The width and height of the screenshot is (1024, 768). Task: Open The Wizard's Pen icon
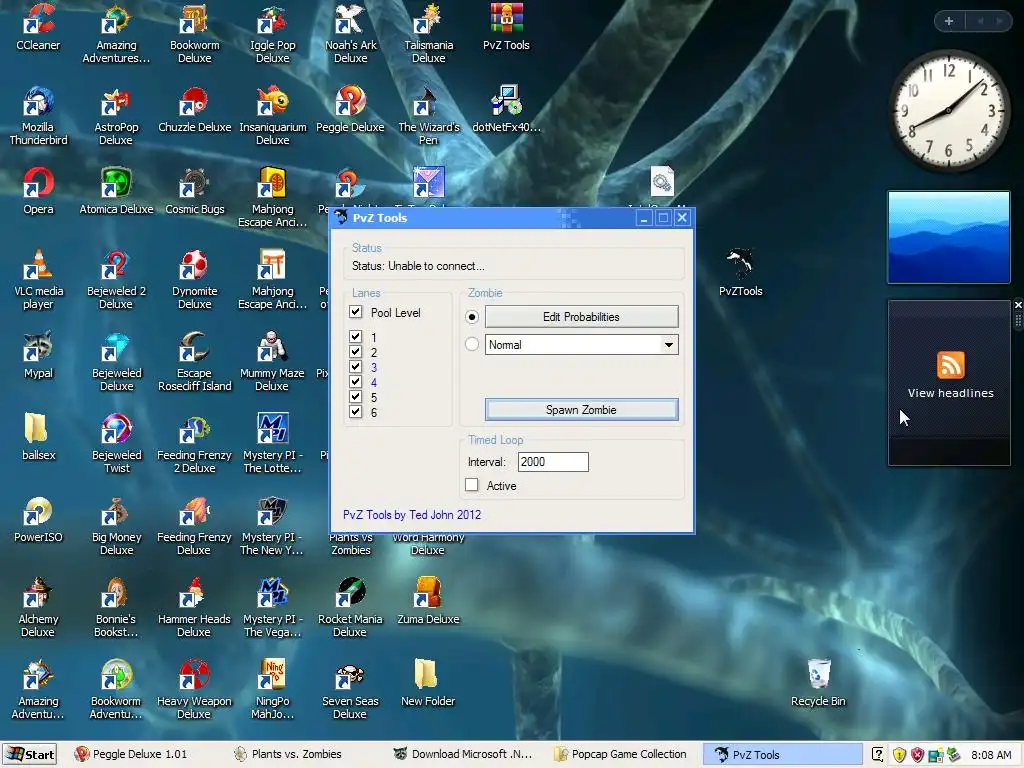[x=428, y=115]
